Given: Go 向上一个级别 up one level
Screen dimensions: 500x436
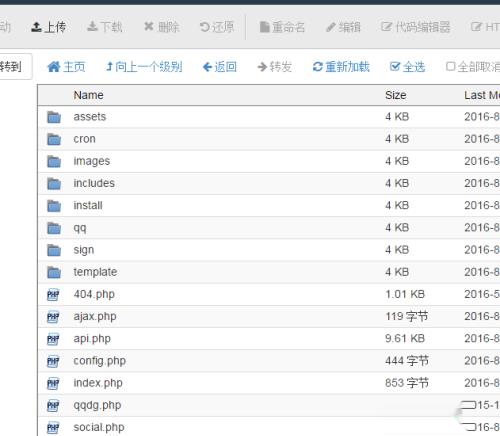Looking at the screenshot, I should point(144,67).
